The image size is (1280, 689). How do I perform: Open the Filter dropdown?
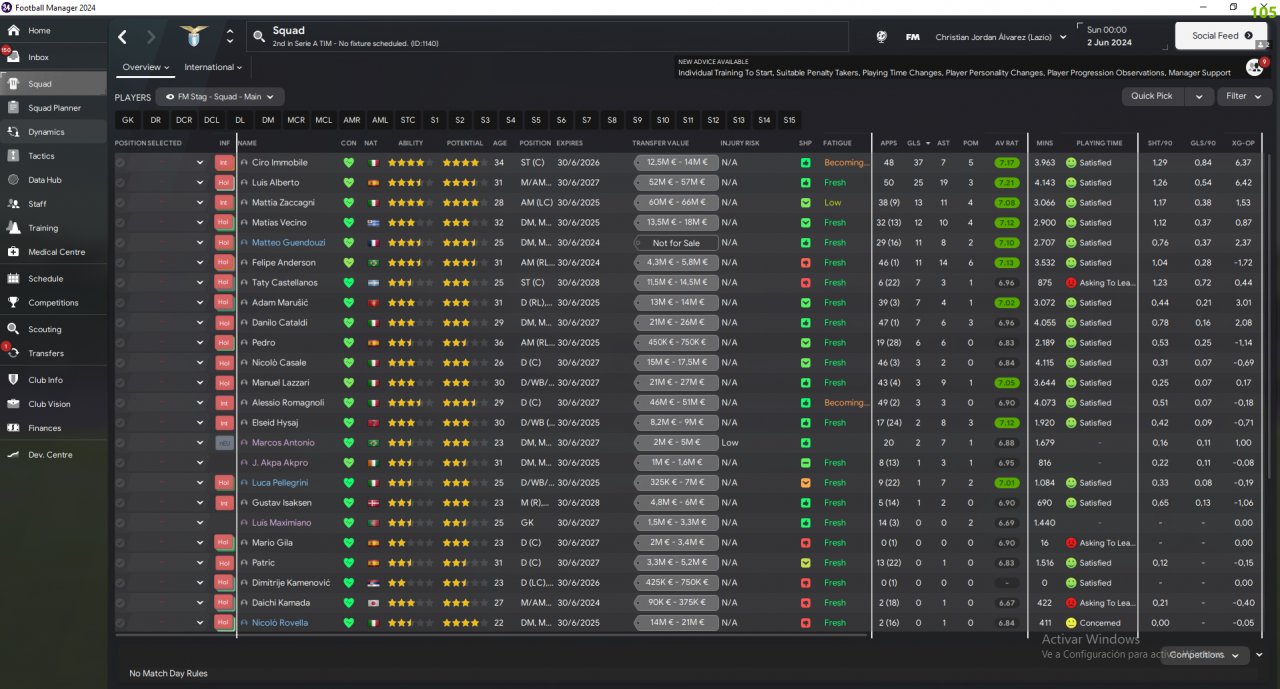click(x=1244, y=96)
